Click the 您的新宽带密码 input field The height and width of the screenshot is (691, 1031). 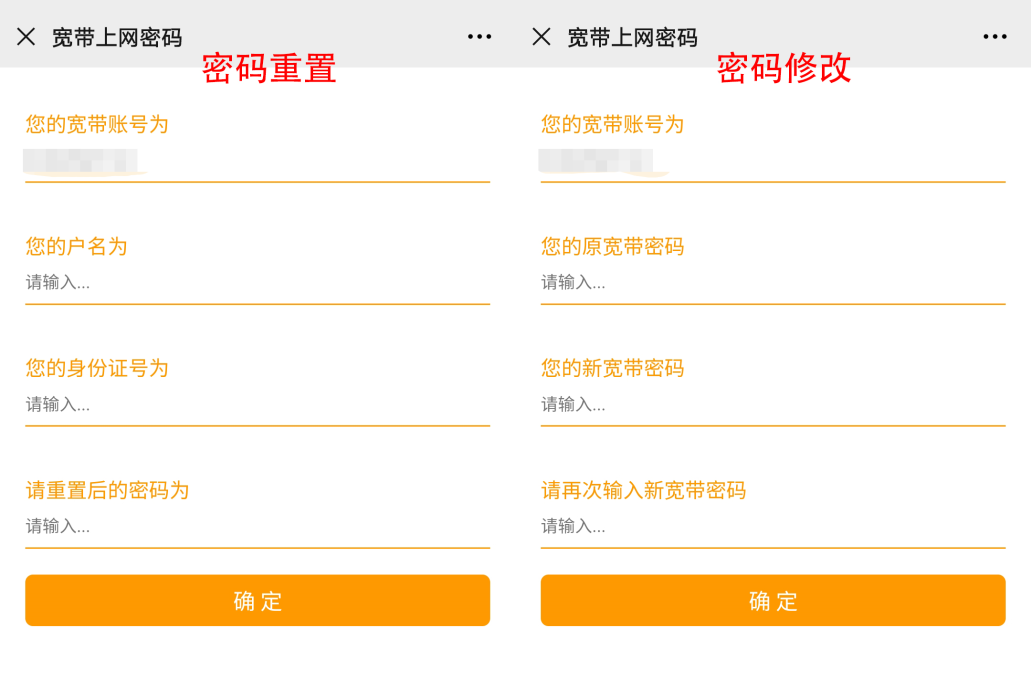(x=772, y=404)
